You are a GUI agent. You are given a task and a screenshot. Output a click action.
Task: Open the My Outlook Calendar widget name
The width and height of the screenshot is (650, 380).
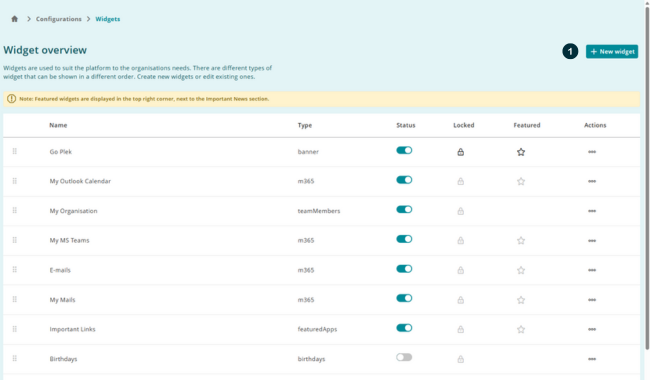80,181
